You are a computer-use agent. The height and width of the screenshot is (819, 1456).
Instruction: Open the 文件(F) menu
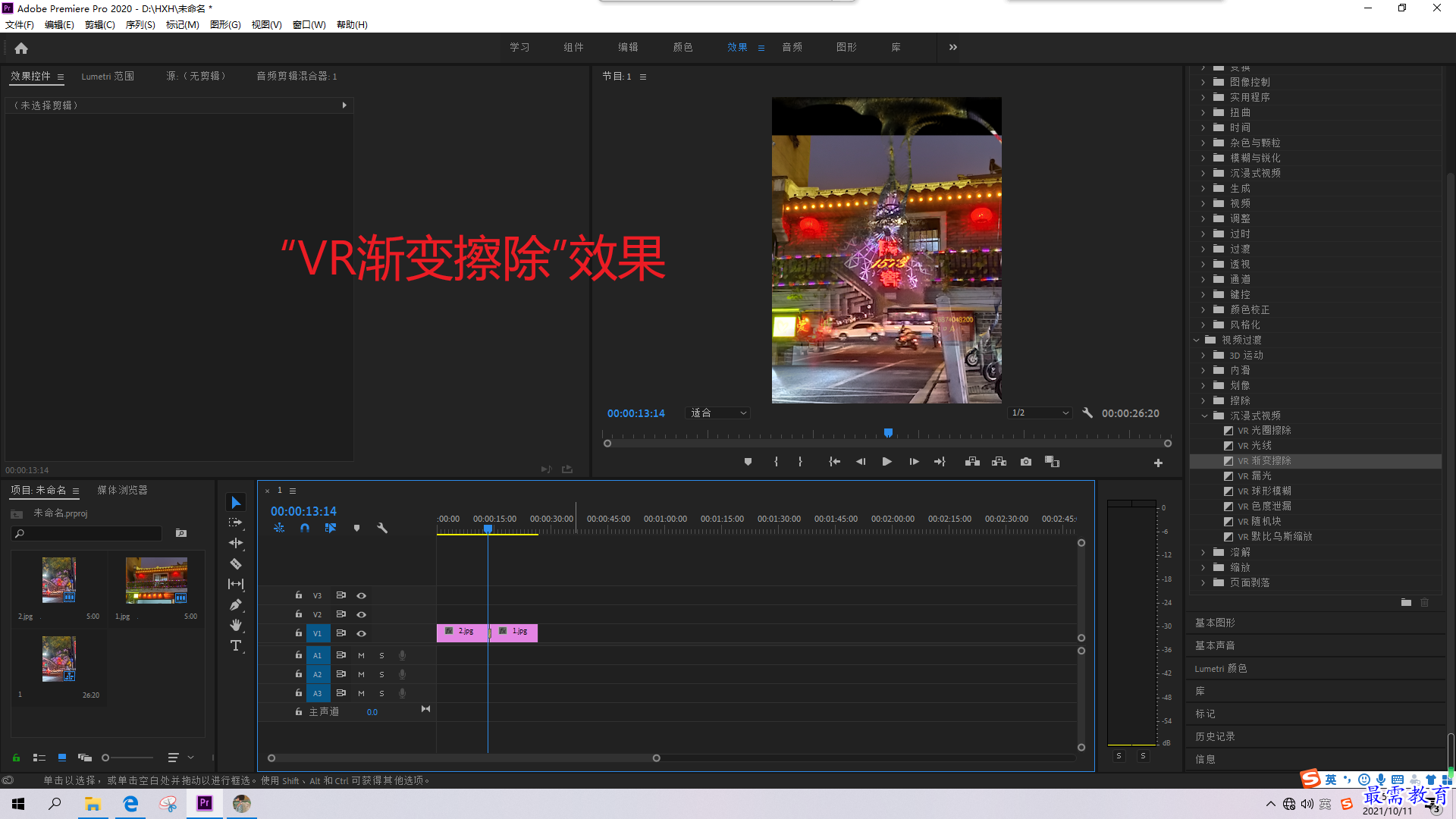pos(20,25)
